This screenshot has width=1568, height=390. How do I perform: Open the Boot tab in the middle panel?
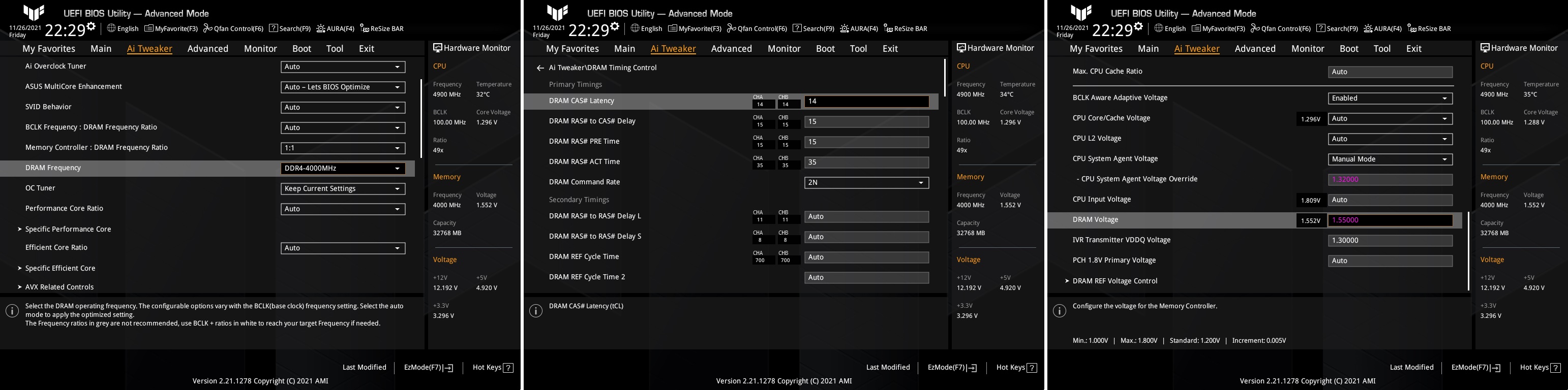coord(825,49)
